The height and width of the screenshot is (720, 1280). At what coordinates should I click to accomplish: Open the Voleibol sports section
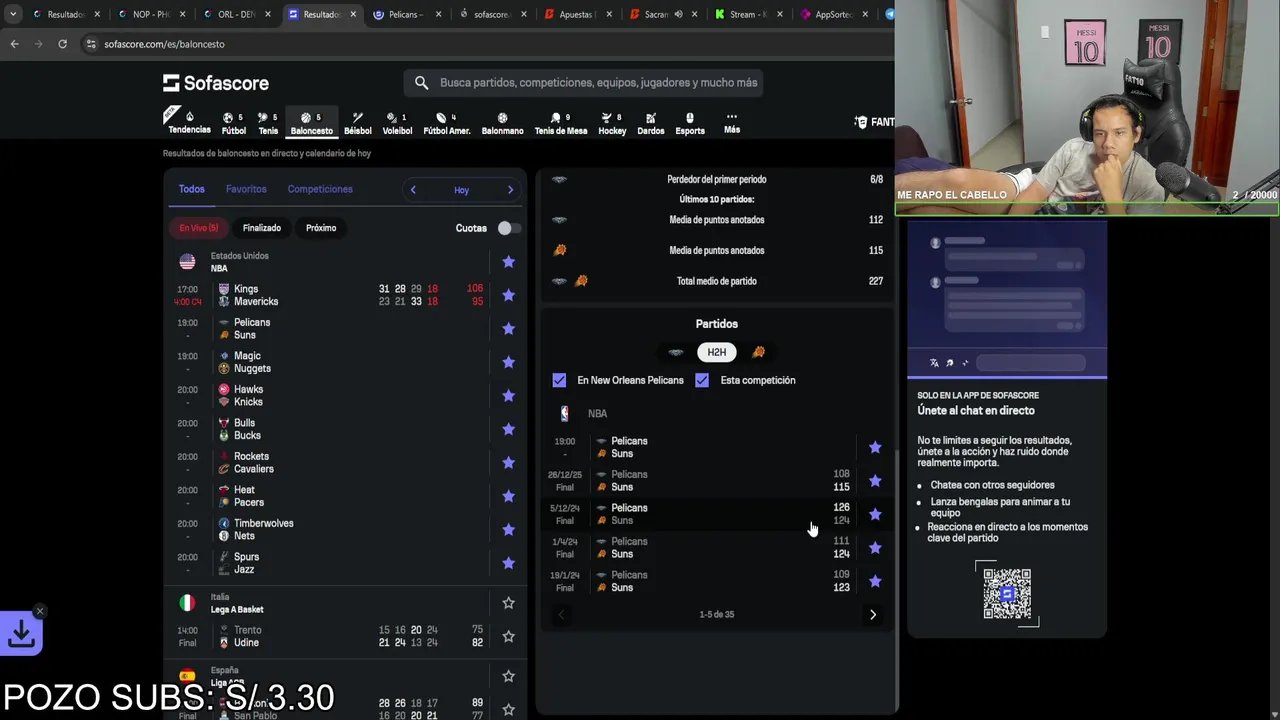coord(397,123)
